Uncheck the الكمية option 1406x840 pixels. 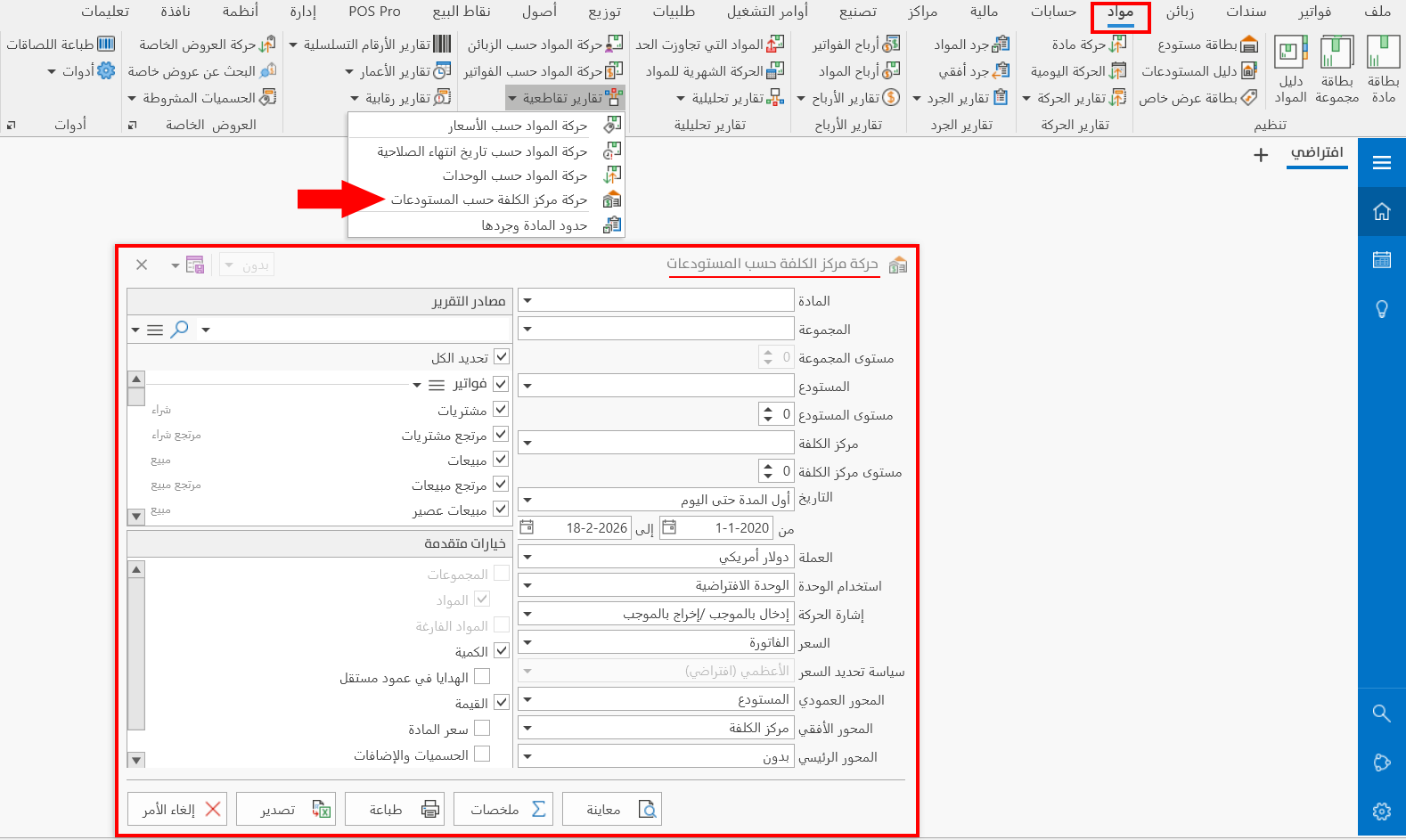pyautogui.click(x=502, y=651)
